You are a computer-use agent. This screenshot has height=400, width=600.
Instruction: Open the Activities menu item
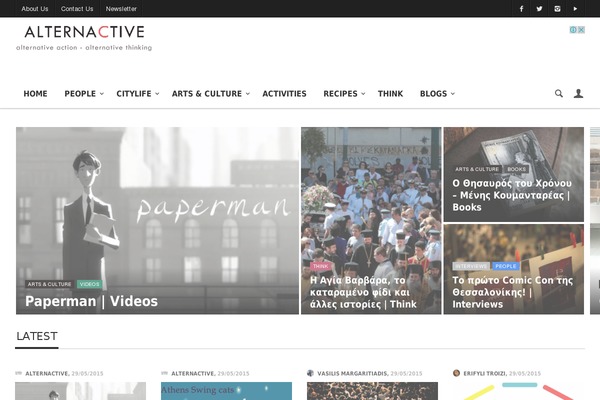(x=284, y=93)
